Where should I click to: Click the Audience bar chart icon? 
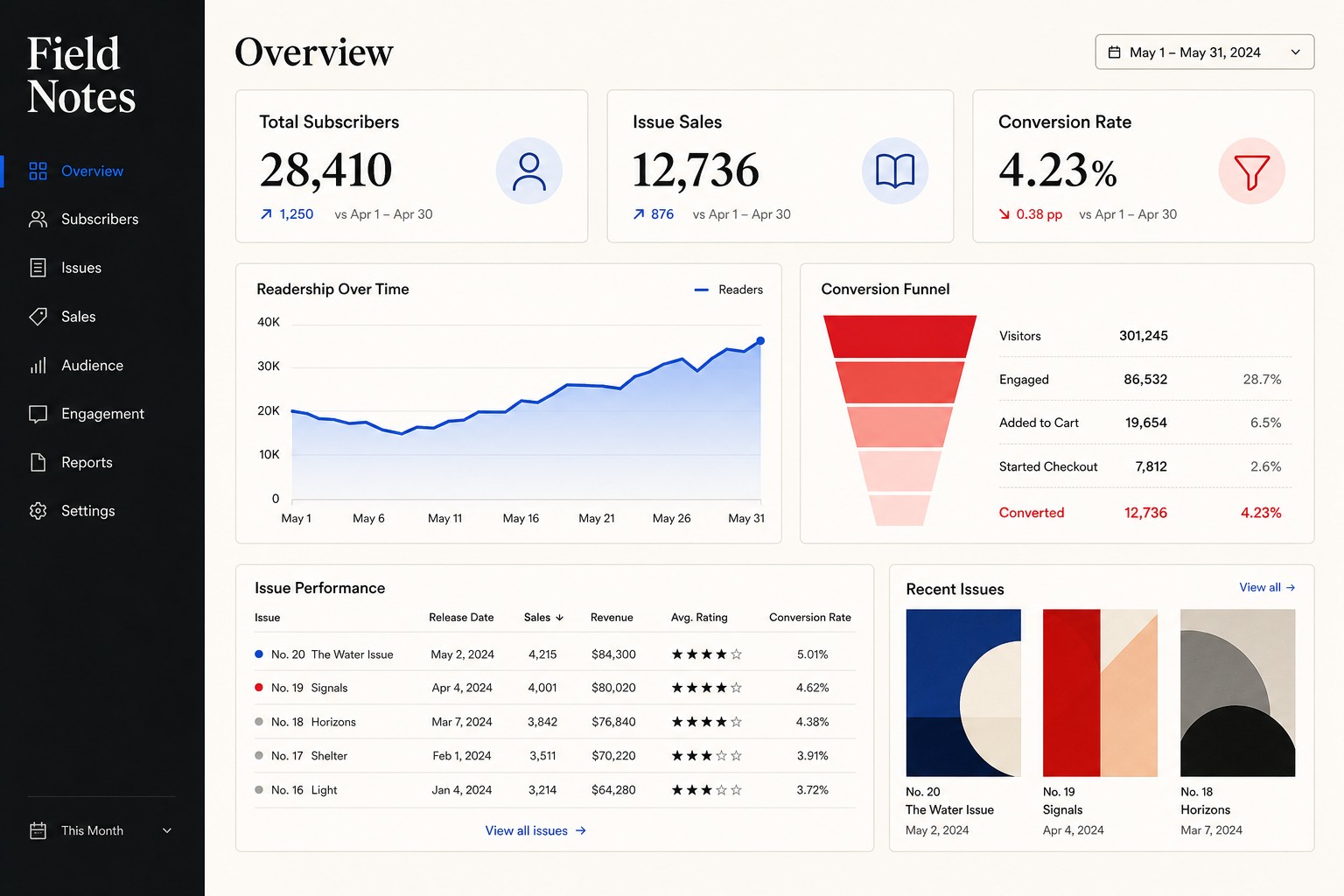[38, 365]
